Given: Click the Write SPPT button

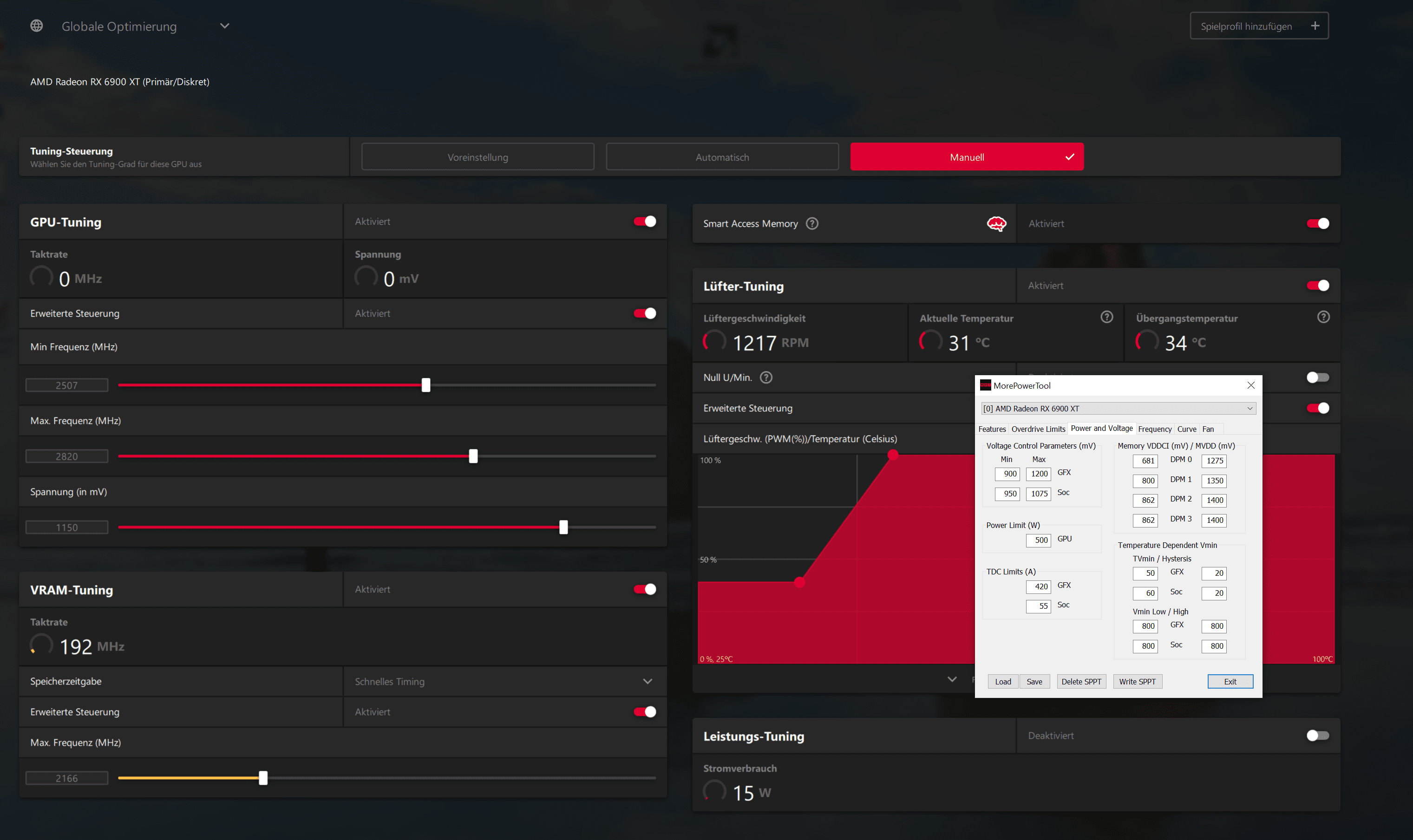Looking at the screenshot, I should pos(1137,682).
